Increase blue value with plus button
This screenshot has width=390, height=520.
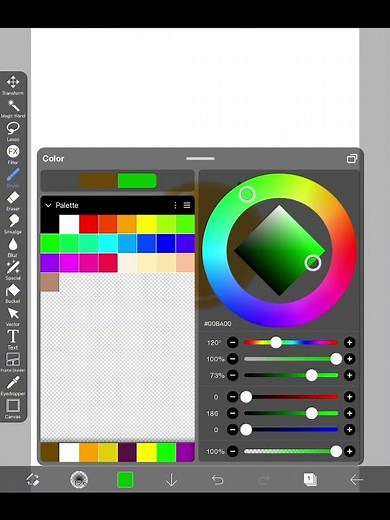pyautogui.click(x=349, y=430)
